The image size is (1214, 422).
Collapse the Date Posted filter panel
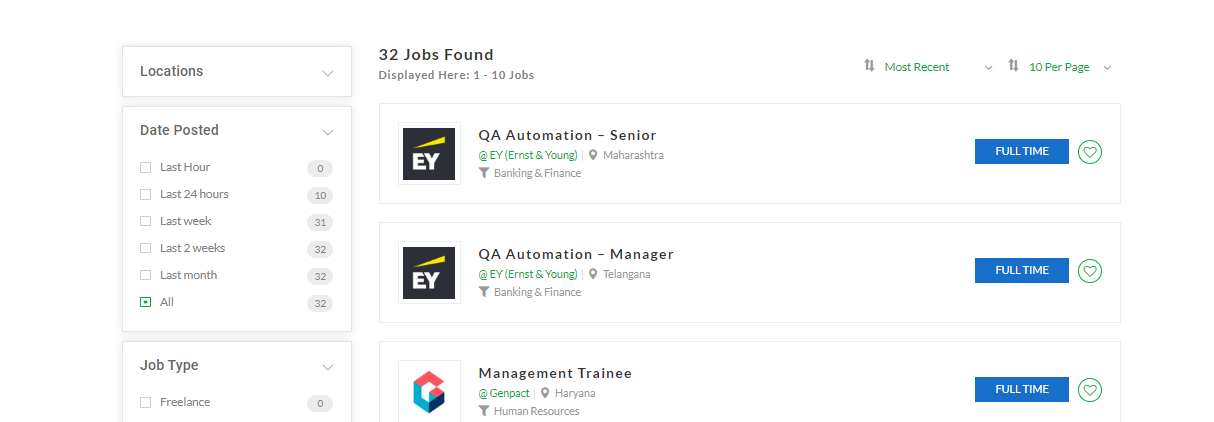coord(327,132)
